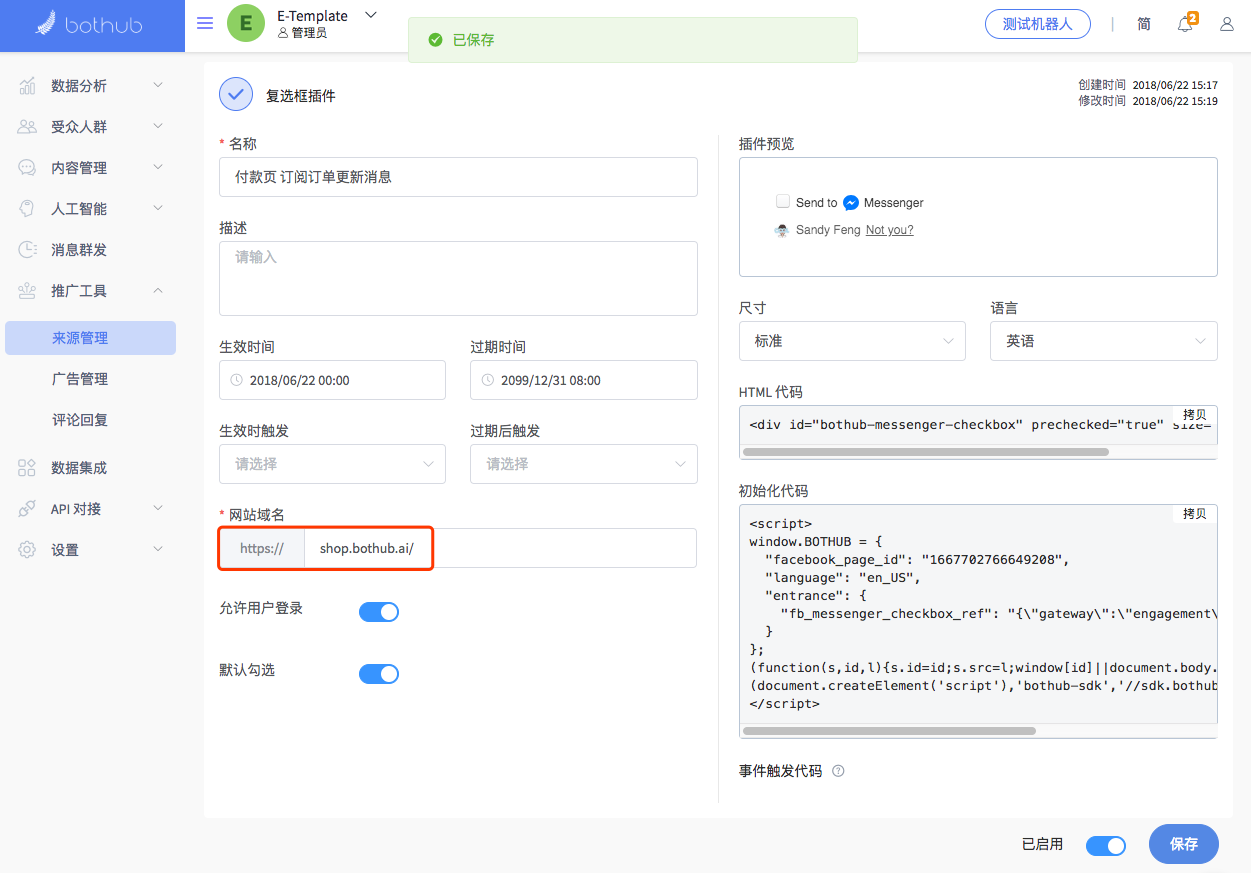Click the green E-Template avatar
The image size is (1251, 873).
tap(246, 23)
